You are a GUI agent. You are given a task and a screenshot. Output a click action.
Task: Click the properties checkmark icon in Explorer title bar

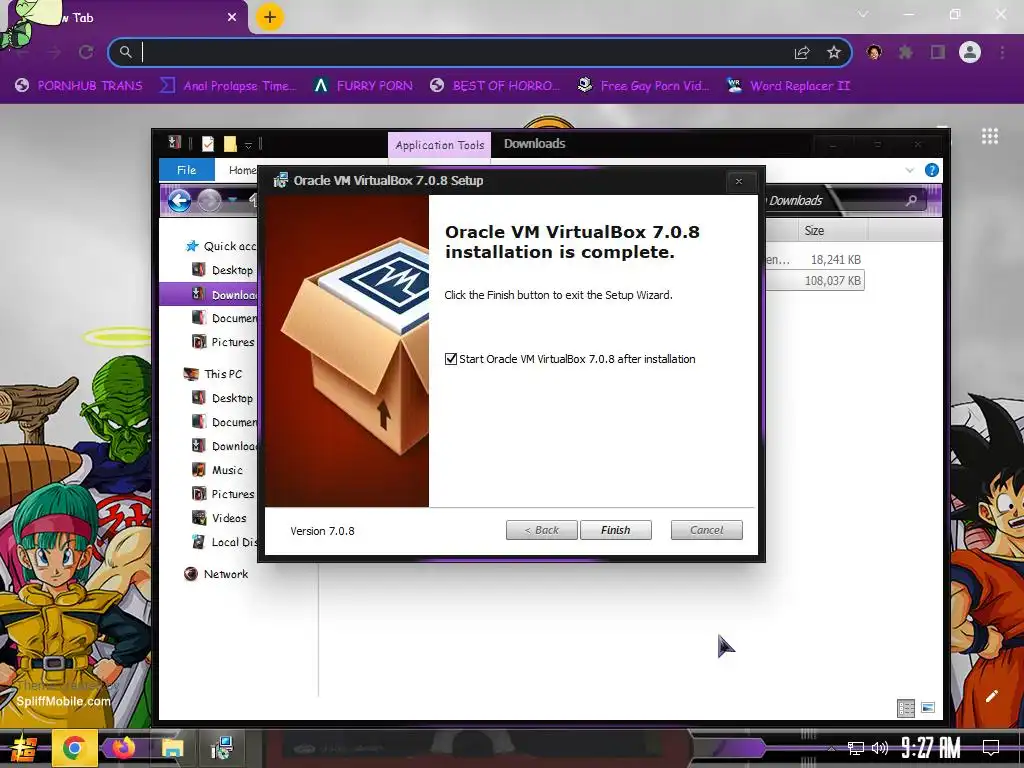[208, 144]
